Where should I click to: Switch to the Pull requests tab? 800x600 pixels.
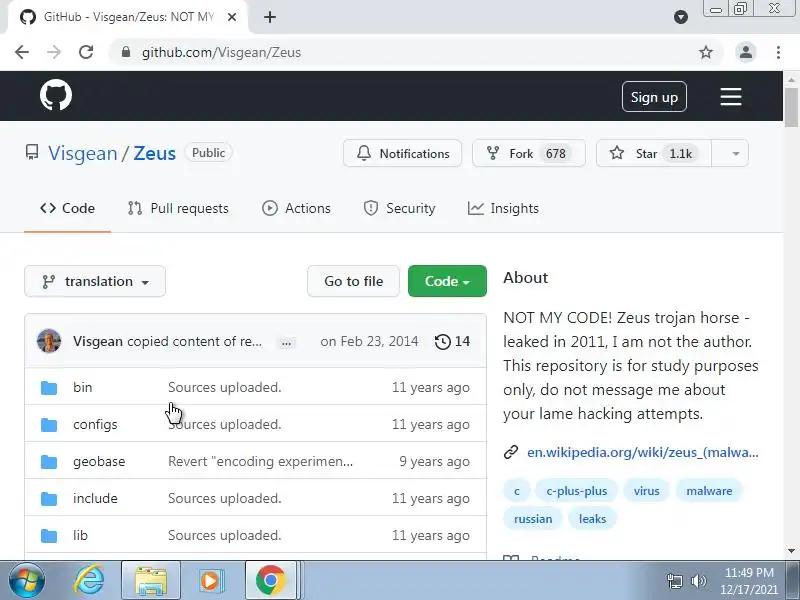pos(178,209)
